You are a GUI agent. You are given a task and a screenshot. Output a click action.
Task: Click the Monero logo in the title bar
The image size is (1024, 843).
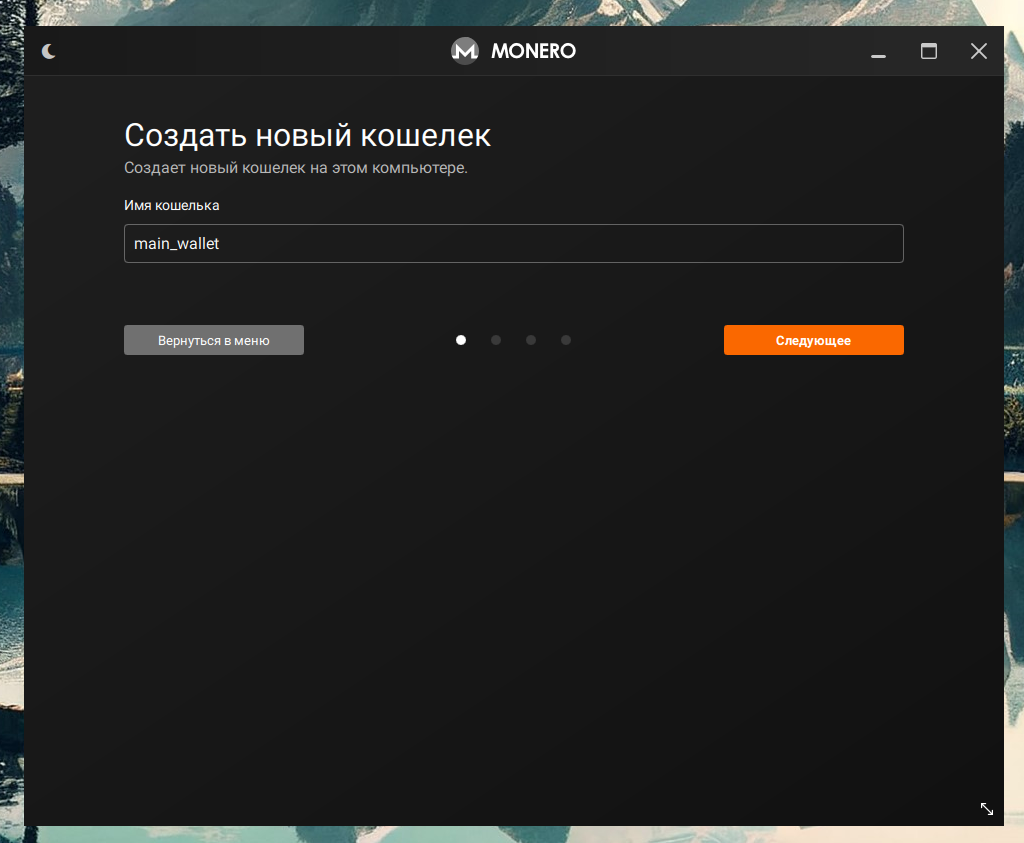click(465, 50)
